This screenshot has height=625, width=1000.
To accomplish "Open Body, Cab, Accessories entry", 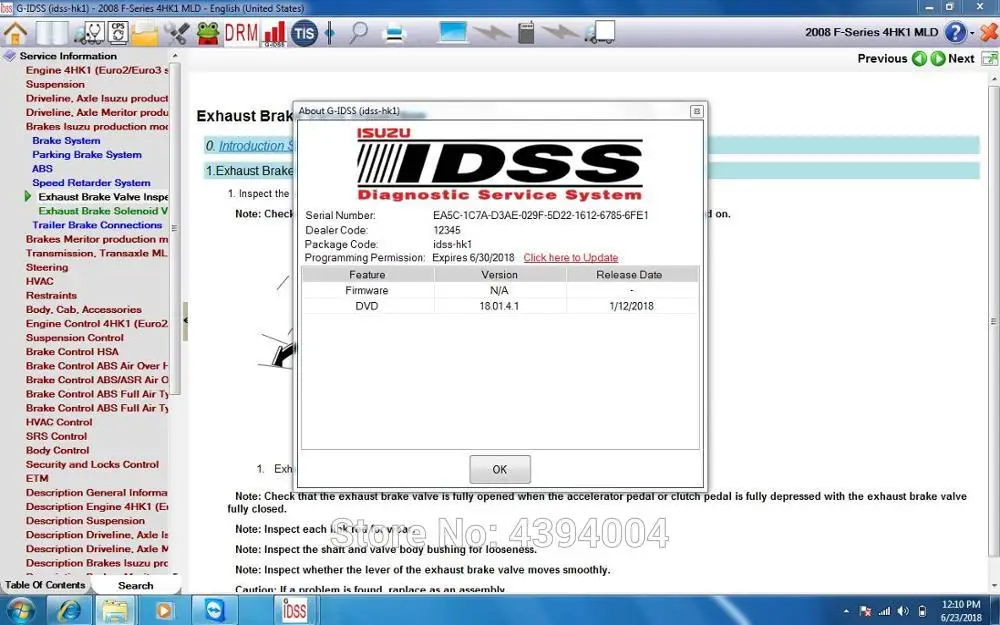I will 84,309.
